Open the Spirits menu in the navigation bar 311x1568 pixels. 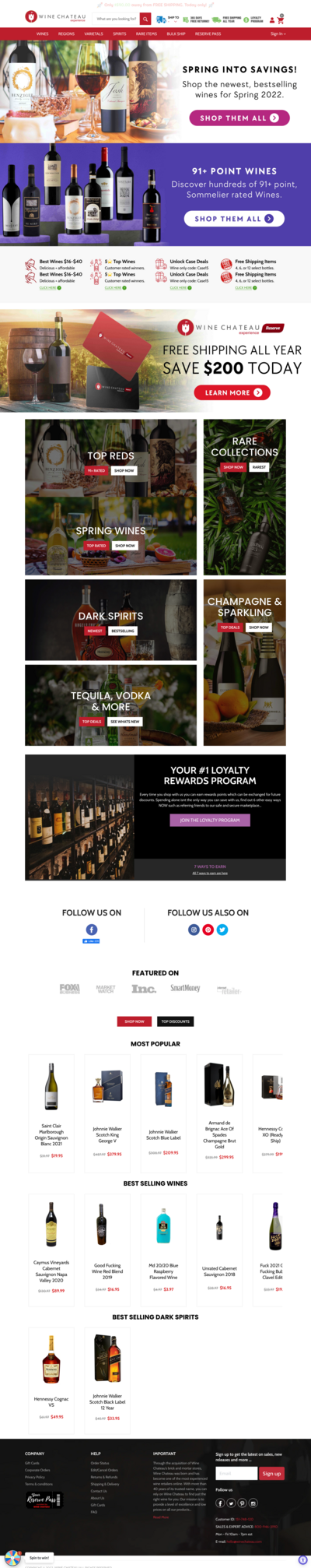(120, 34)
